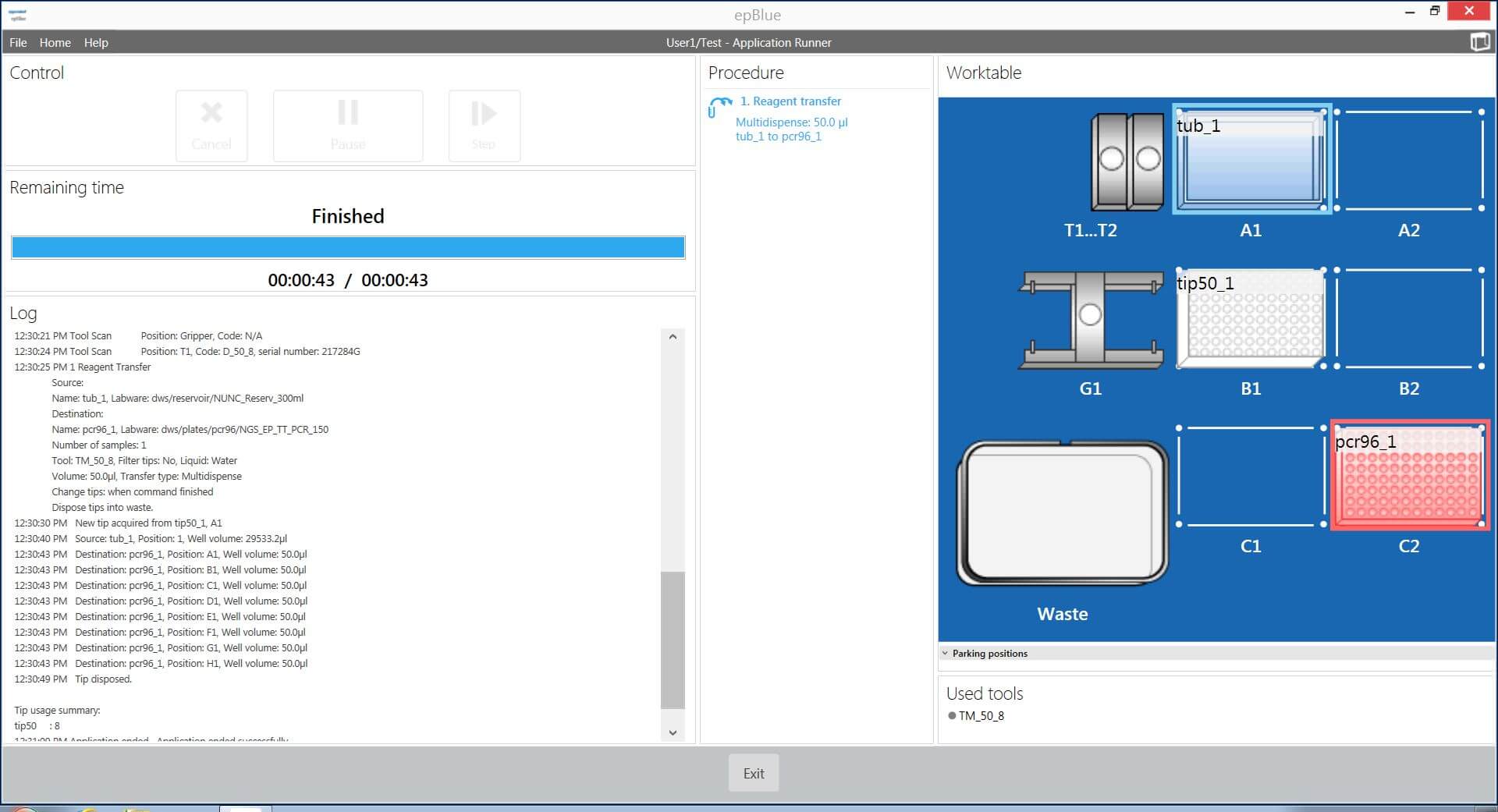
Task: Select the gripper tool at T1...T2
Action: pos(1127,161)
